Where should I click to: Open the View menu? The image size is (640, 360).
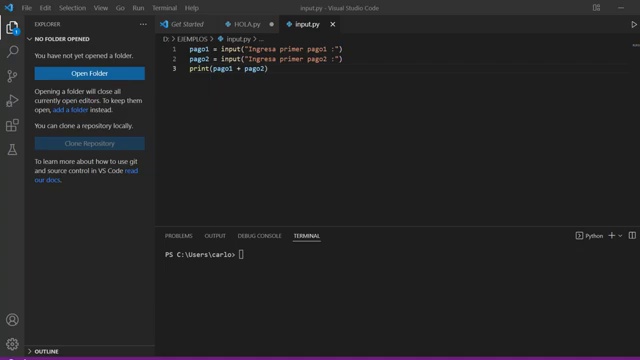[x=100, y=8]
